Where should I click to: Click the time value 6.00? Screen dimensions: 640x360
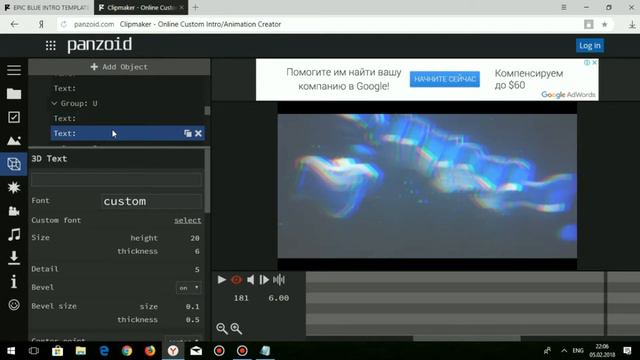click(279, 298)
